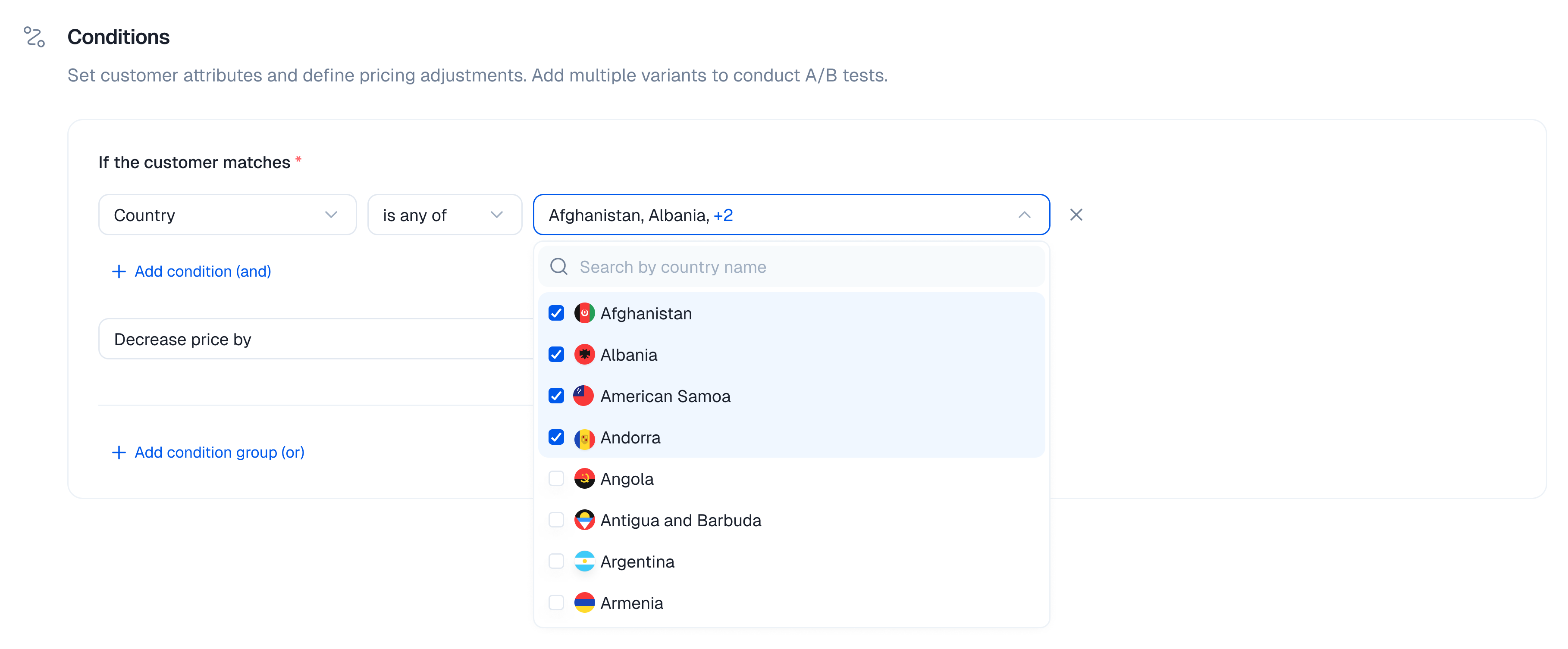Uncheck the American Samoa checkbox

[x=556, y=396]
